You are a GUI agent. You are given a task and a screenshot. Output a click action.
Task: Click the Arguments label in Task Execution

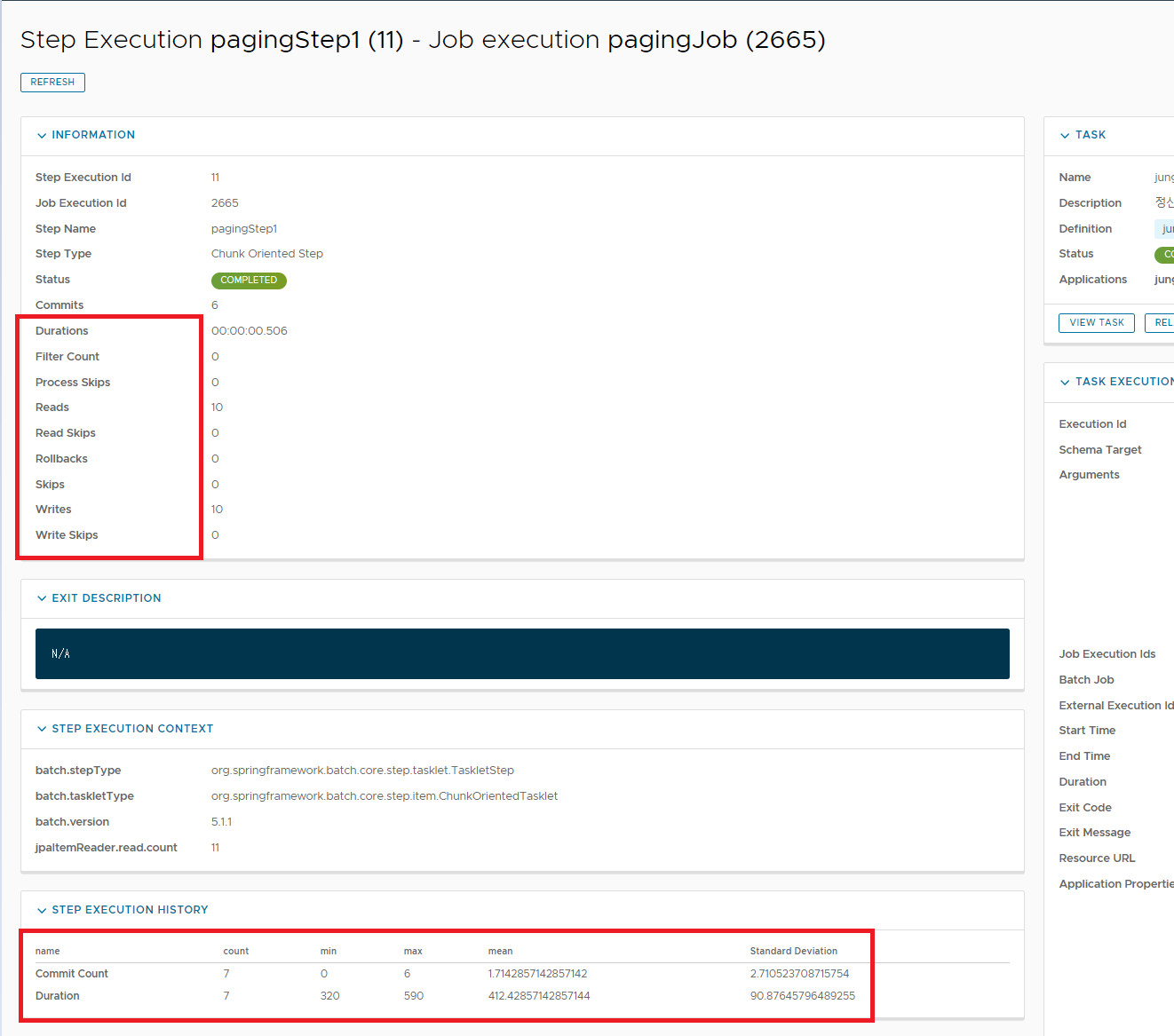point(1089,475)
